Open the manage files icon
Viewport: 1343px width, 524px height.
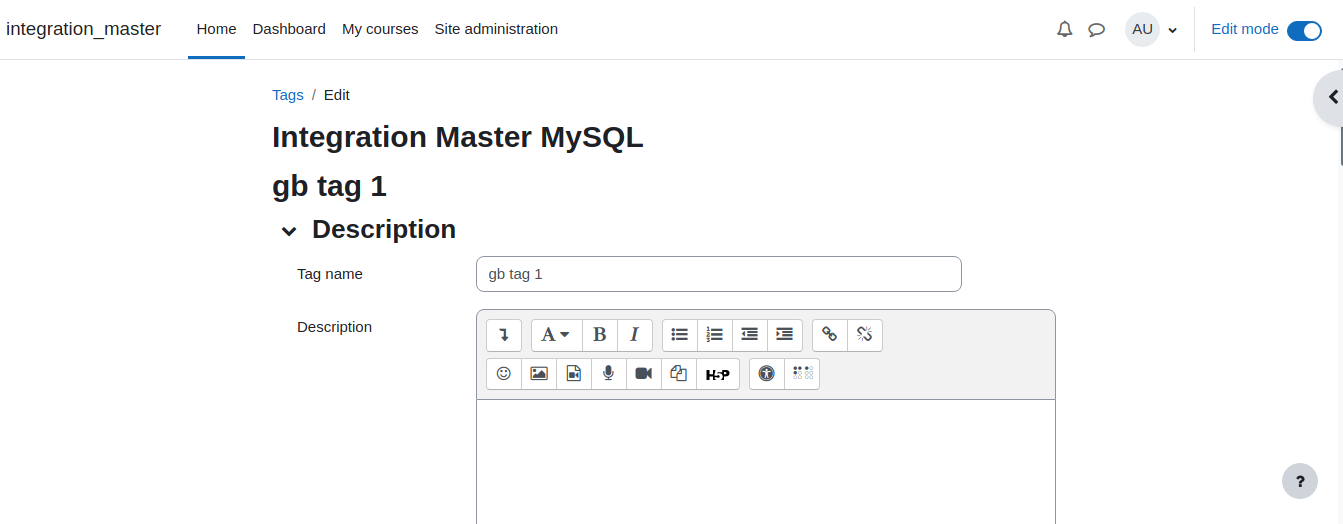[x=679, y=374]
